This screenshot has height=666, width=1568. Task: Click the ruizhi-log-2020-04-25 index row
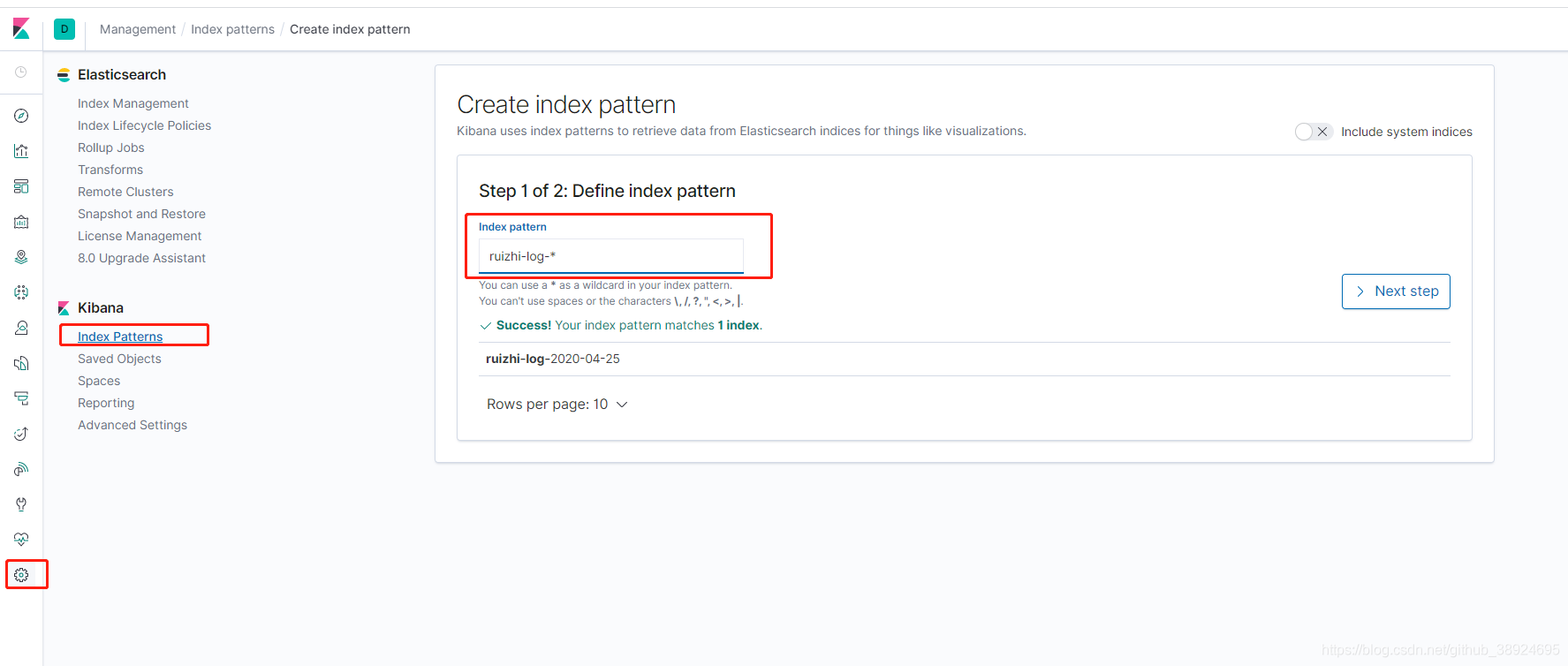(965, 359)
